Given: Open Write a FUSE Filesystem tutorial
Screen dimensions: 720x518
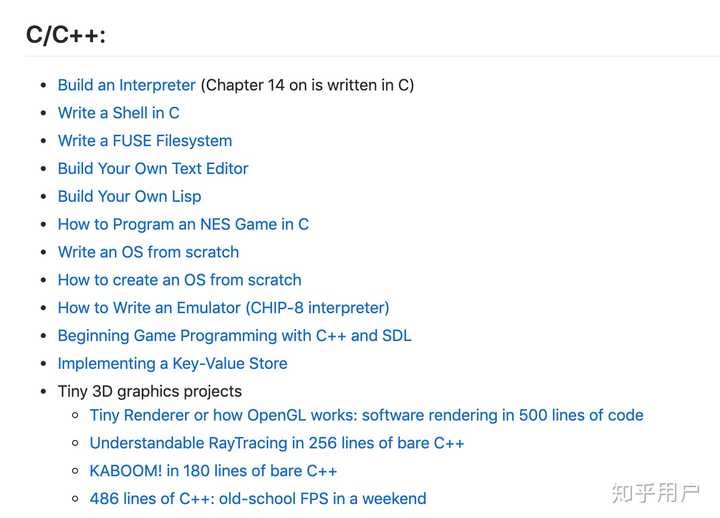Looking at the screenshot, I should pyautogui.click(x=144, y=141).
